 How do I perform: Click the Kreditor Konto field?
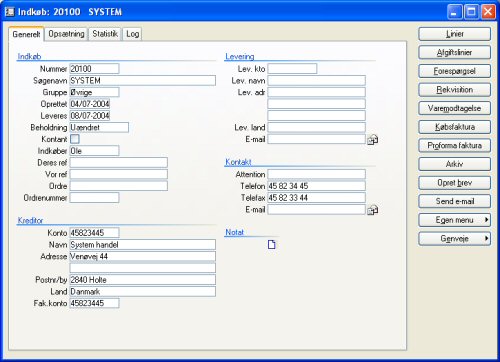click(94, 233)
